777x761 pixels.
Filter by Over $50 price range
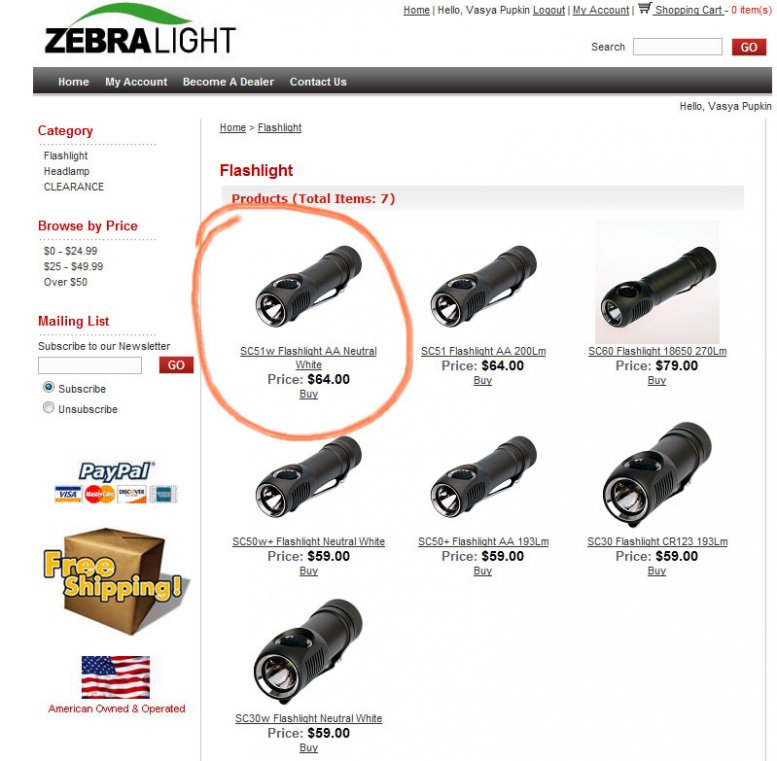65,282
